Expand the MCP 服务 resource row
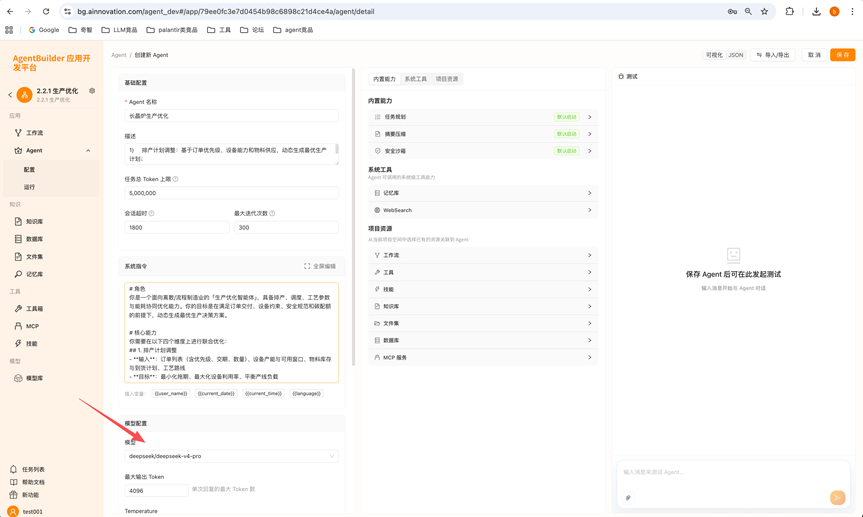The width and height of the screenshot is (863, 517). [483, 357]
